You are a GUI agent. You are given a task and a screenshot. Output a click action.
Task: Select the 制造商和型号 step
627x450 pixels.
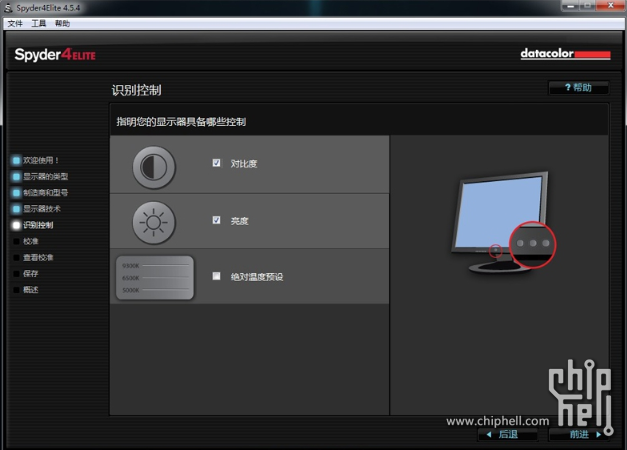pyautogui.click(x=40, y=192)
